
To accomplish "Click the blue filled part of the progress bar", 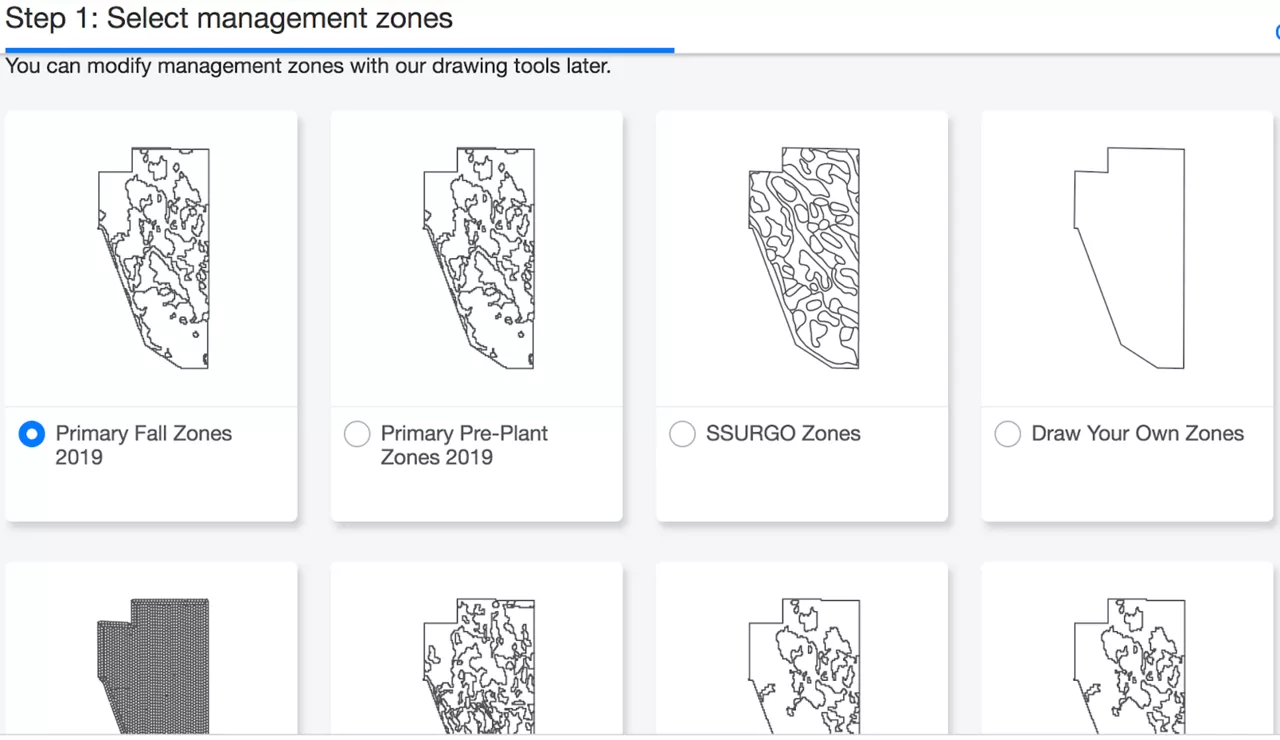I will click(340, 49).
